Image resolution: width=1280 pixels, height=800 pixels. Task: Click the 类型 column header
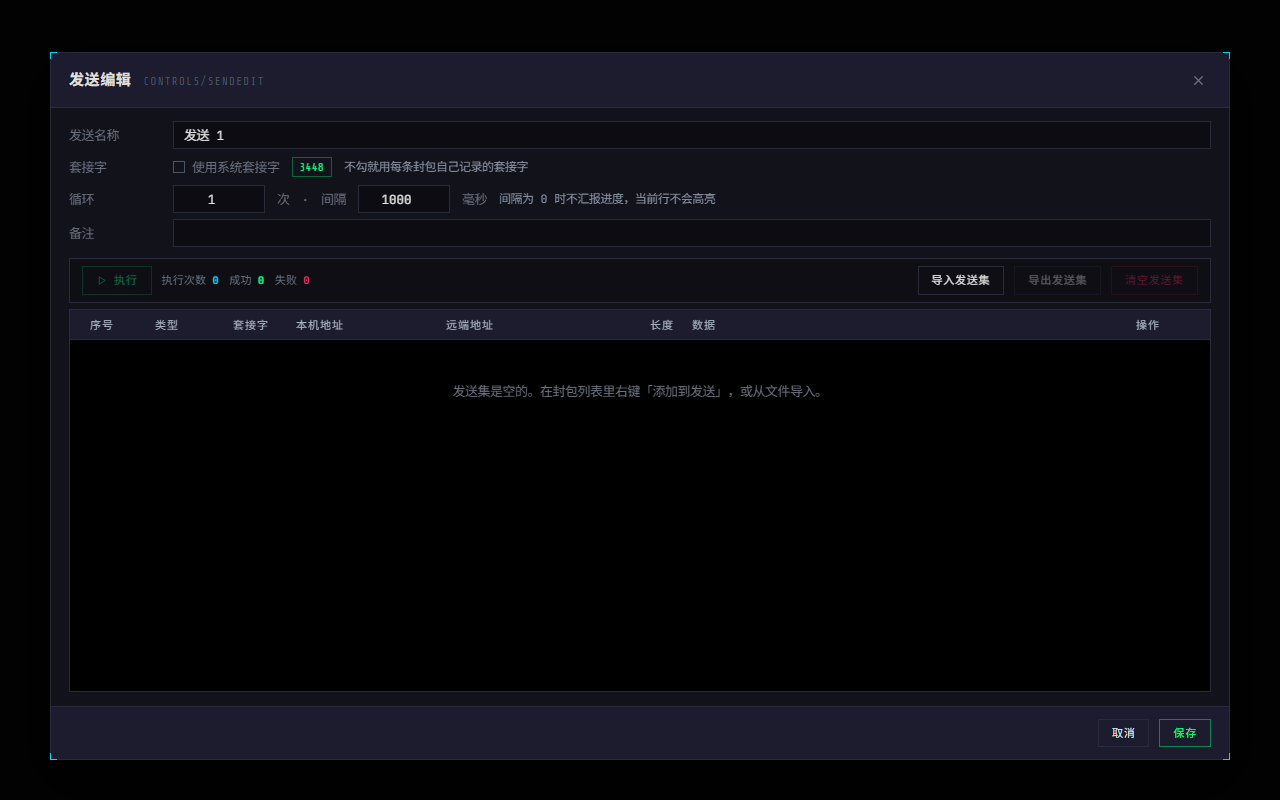(x=166, y=325)
